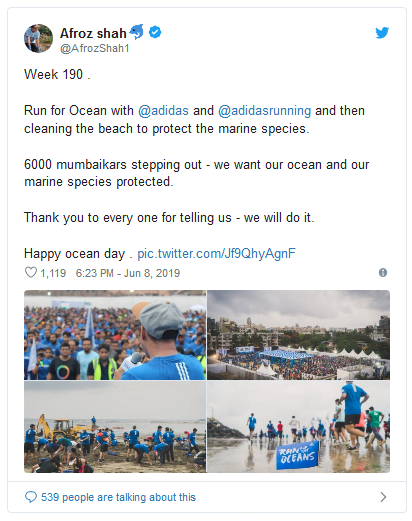Click the dolphin emoji beside name
This screenshot has height=521, width=412.
[137, 32]
